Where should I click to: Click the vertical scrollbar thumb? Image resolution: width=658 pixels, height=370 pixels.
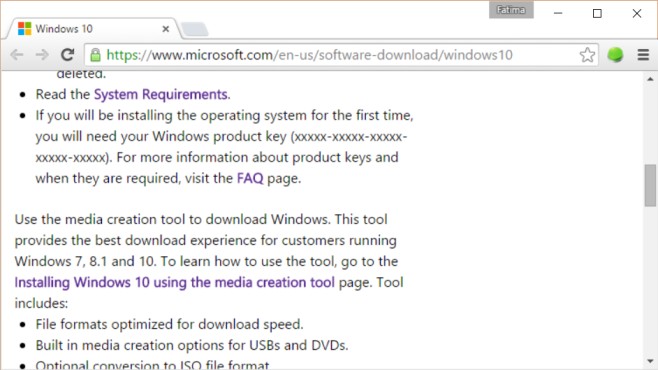coord(650,185)
